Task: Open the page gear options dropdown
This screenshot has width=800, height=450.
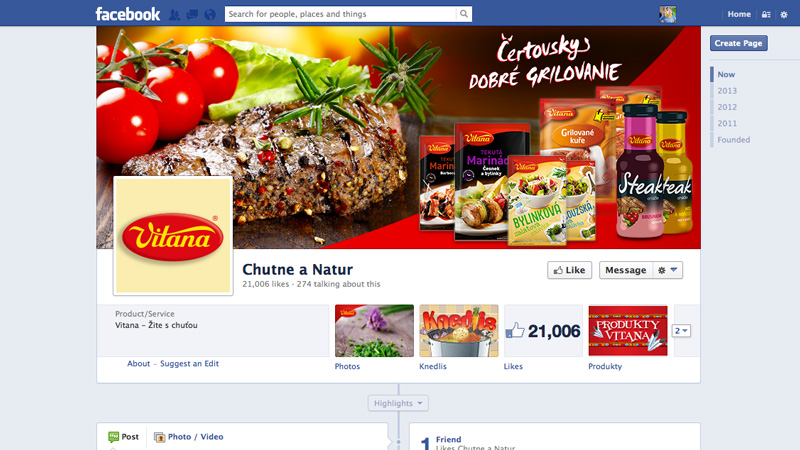Action: (x=667, y=270)
